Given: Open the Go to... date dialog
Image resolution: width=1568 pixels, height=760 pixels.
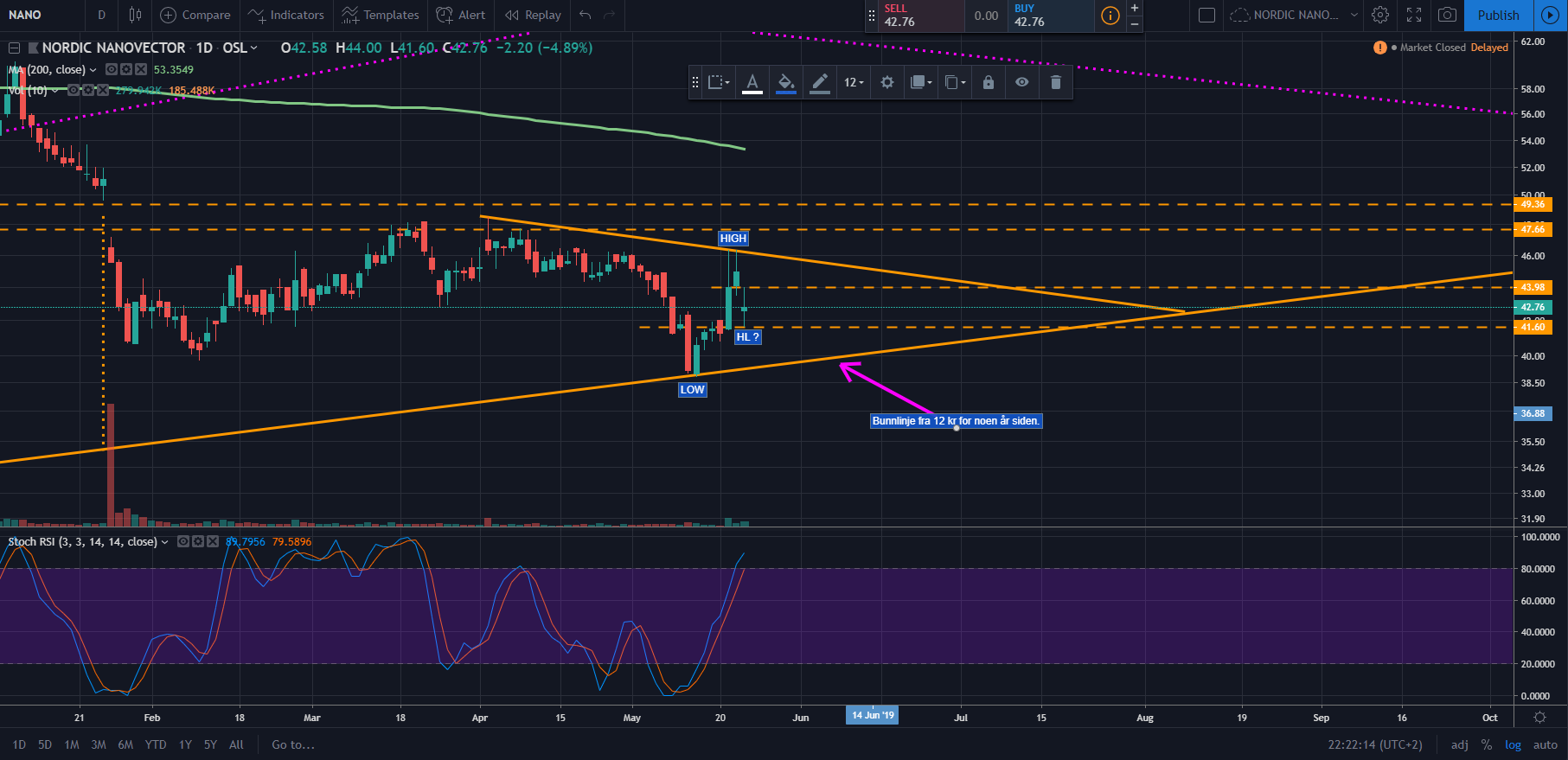Looking at the screenshot, I should (x=293, y=744).
